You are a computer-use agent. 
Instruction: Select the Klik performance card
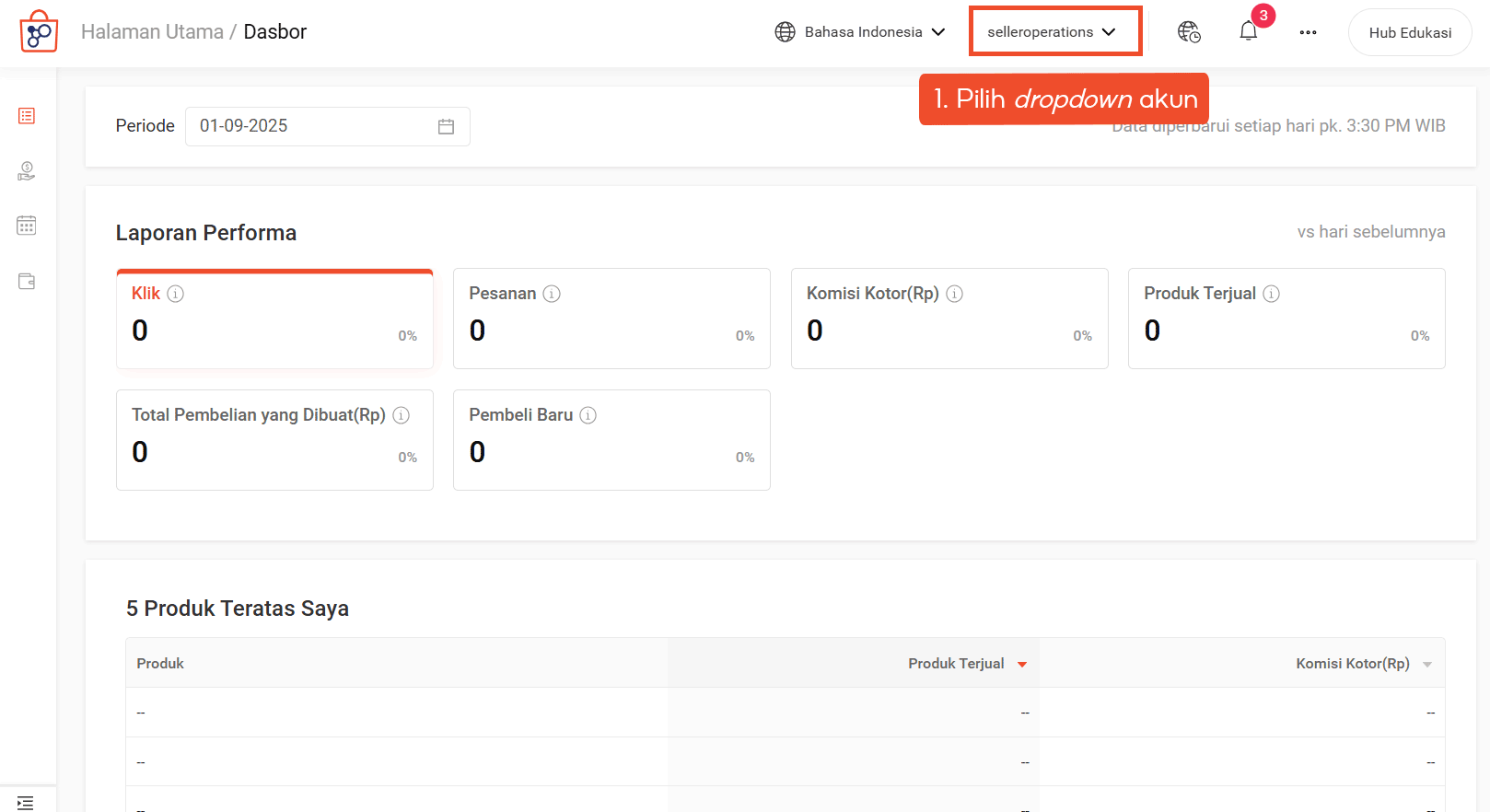pos(274,319)
